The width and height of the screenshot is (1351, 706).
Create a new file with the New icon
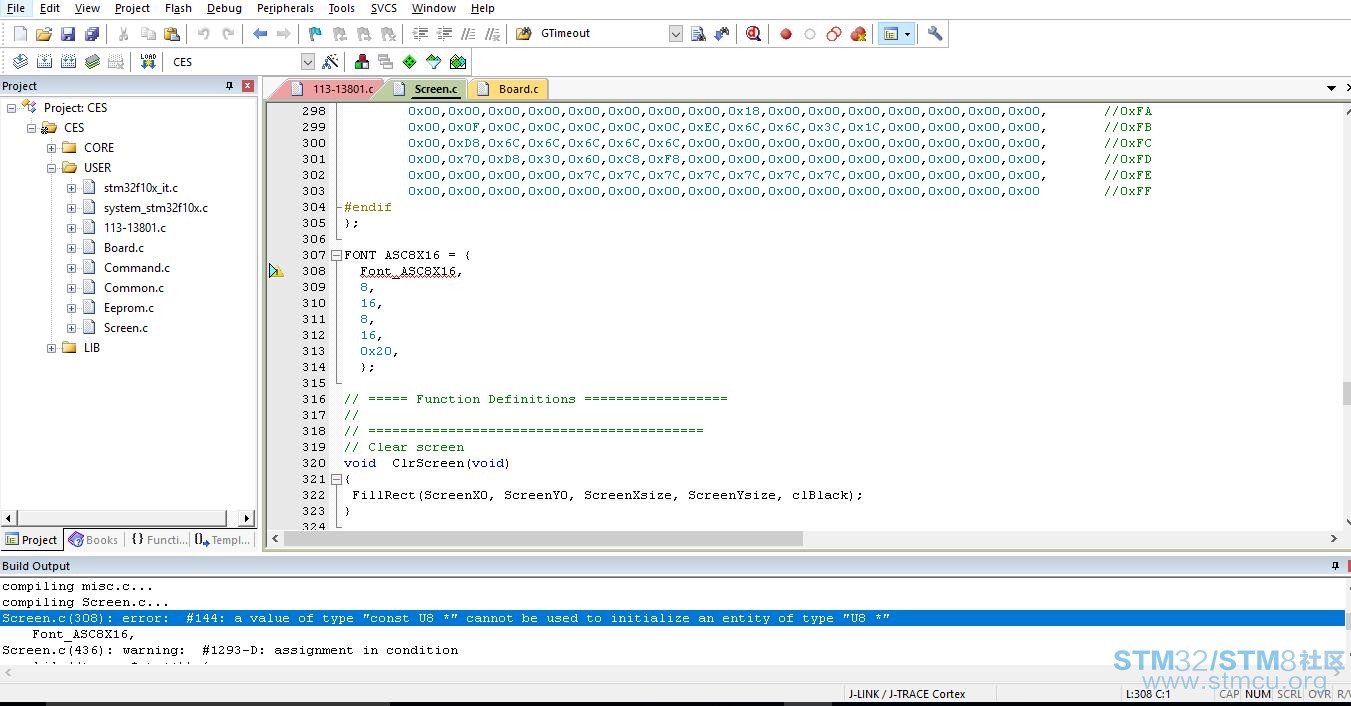20,34
